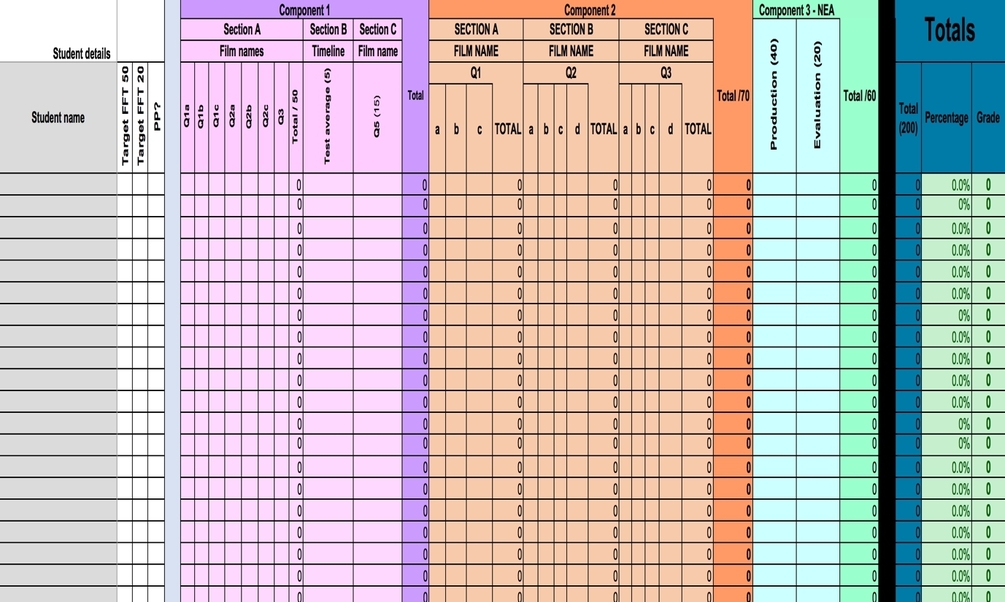Click the 'Evaluation (20)' column header
The image size is (1005, 602).
(x=818, y=96)
